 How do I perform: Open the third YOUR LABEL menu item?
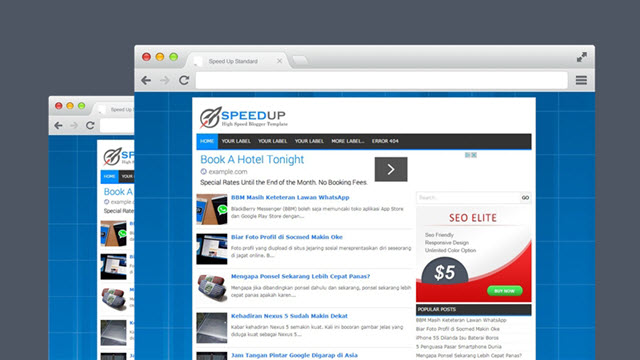309,141
